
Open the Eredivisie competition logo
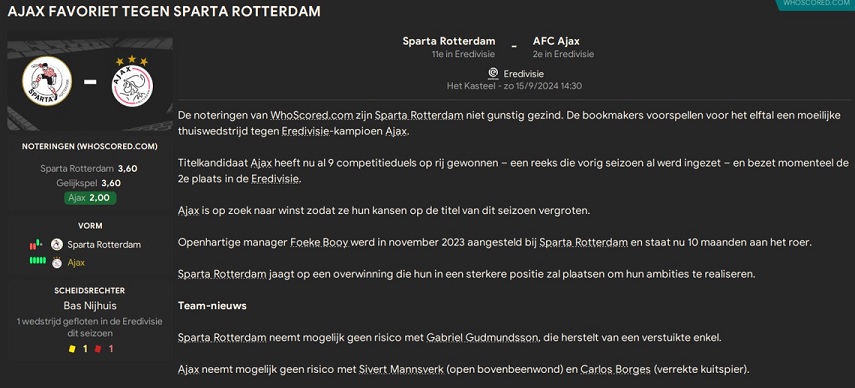[493, 73]
